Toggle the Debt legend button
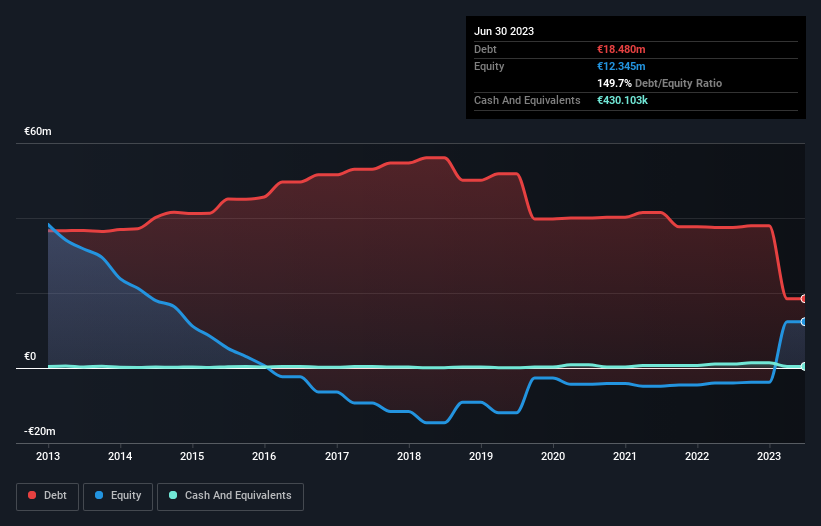The image size is (821, 526). point(48,496)
